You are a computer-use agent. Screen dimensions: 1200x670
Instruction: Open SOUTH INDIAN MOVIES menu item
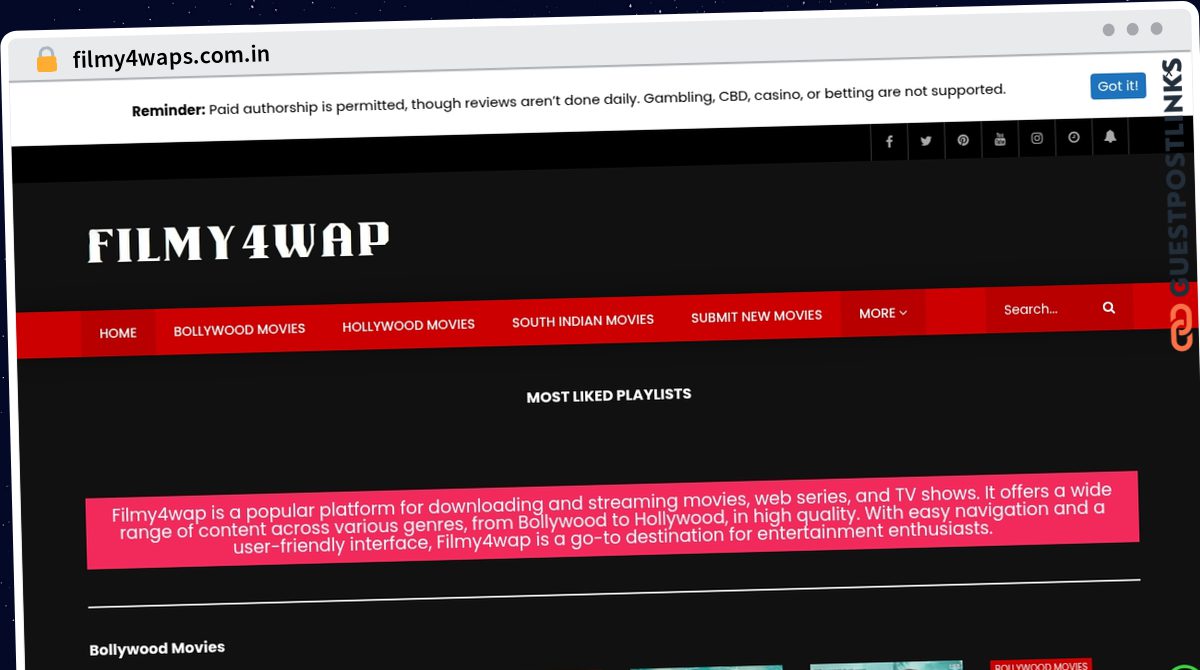coord(583,320)
